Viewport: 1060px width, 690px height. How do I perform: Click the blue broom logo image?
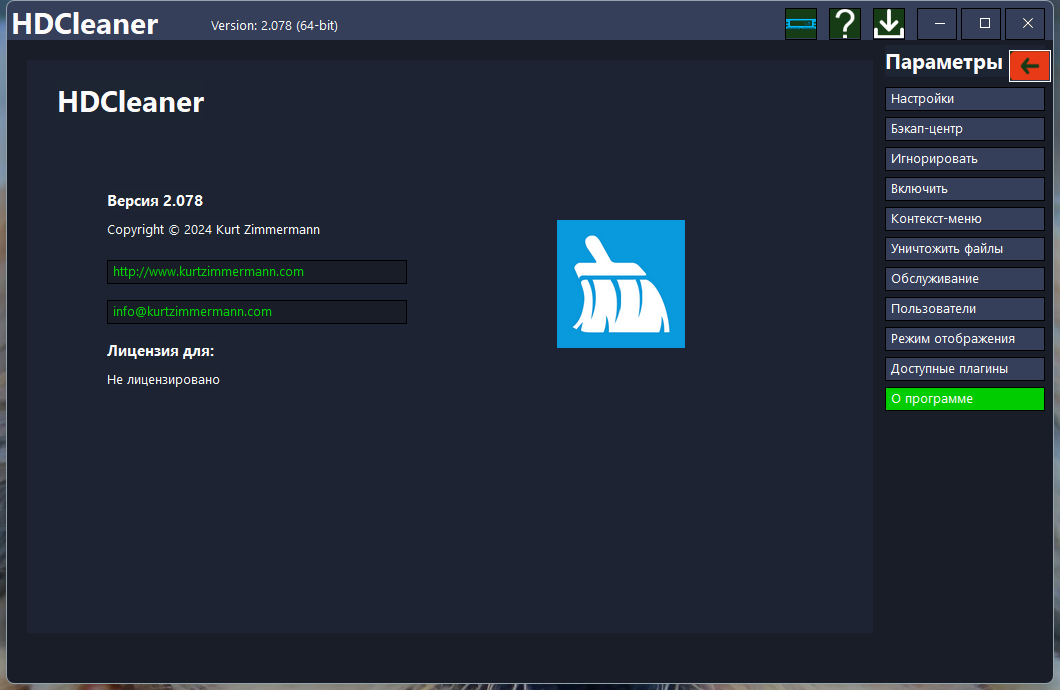click(620, 284)
